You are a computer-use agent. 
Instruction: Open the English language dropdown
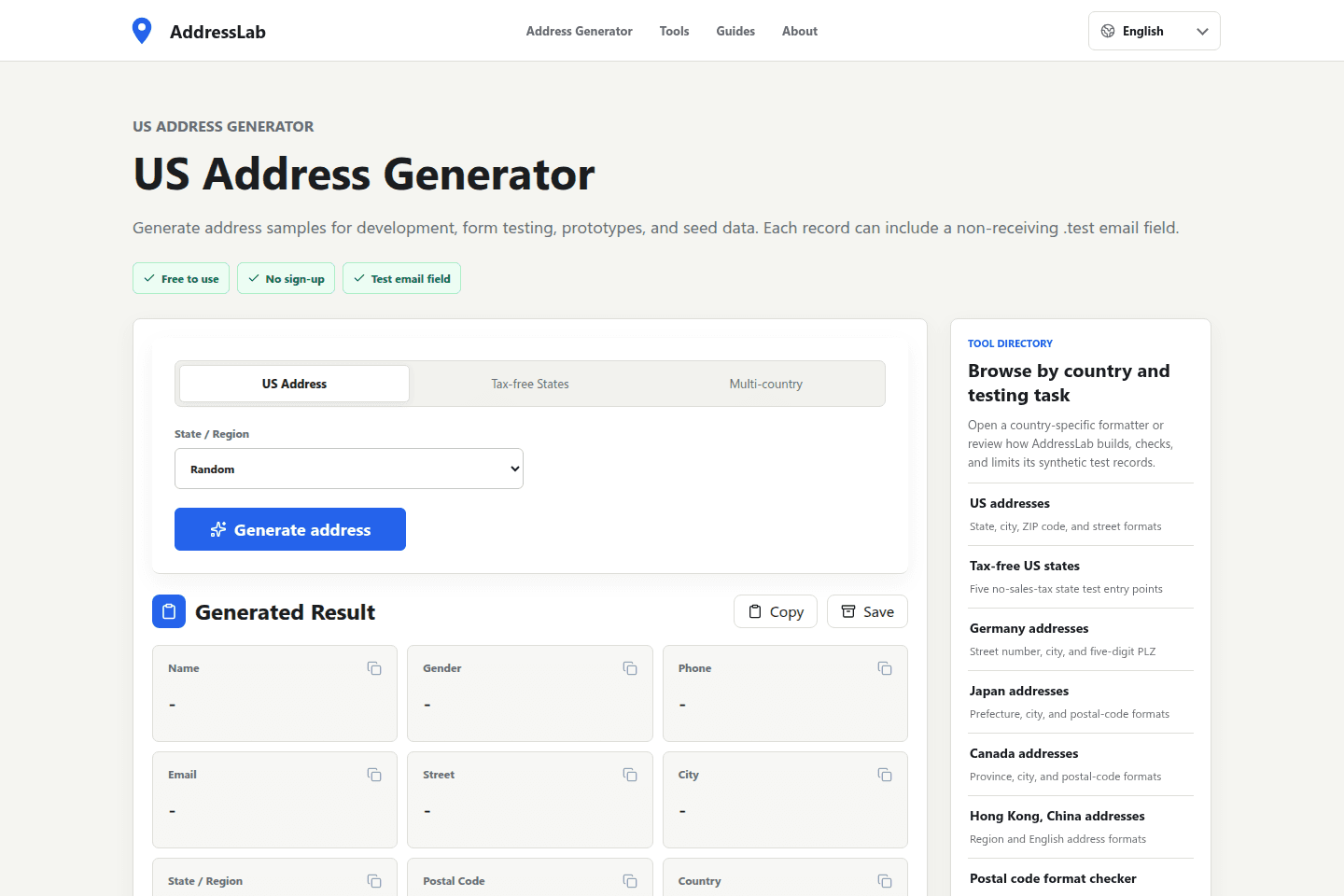tap(1154, 31)
